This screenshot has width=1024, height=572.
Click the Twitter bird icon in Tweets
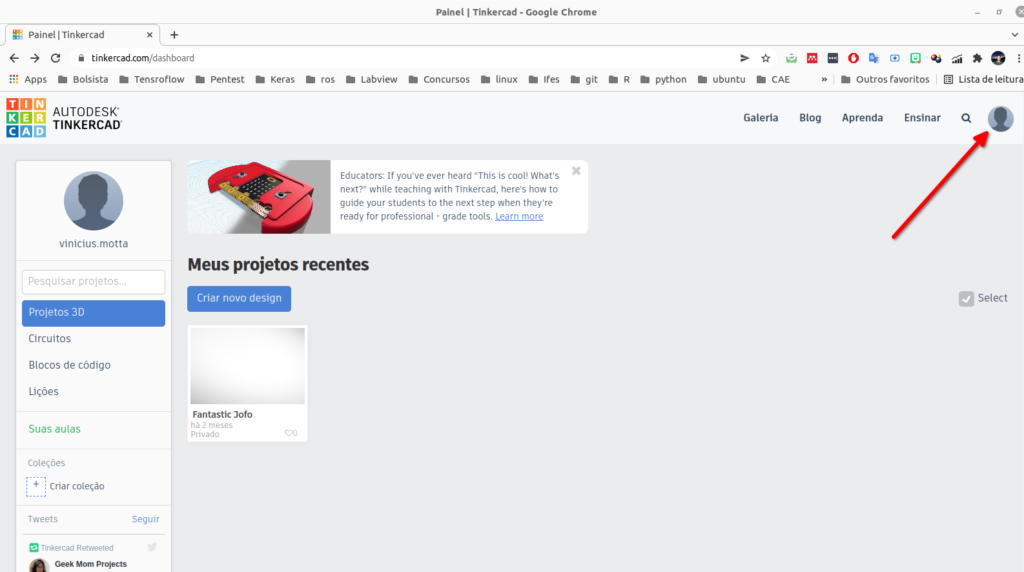152,547
